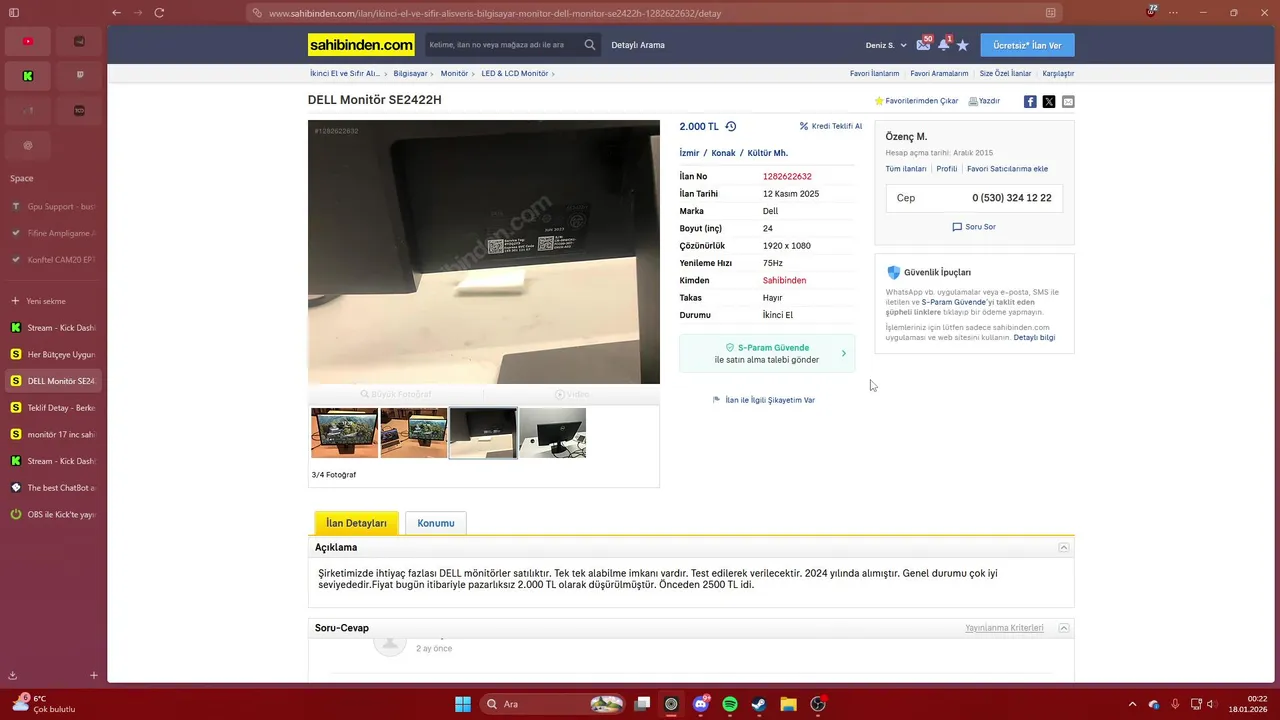Open Karşılaştır menu link

pyautogui.click(x=1058, y=73)
